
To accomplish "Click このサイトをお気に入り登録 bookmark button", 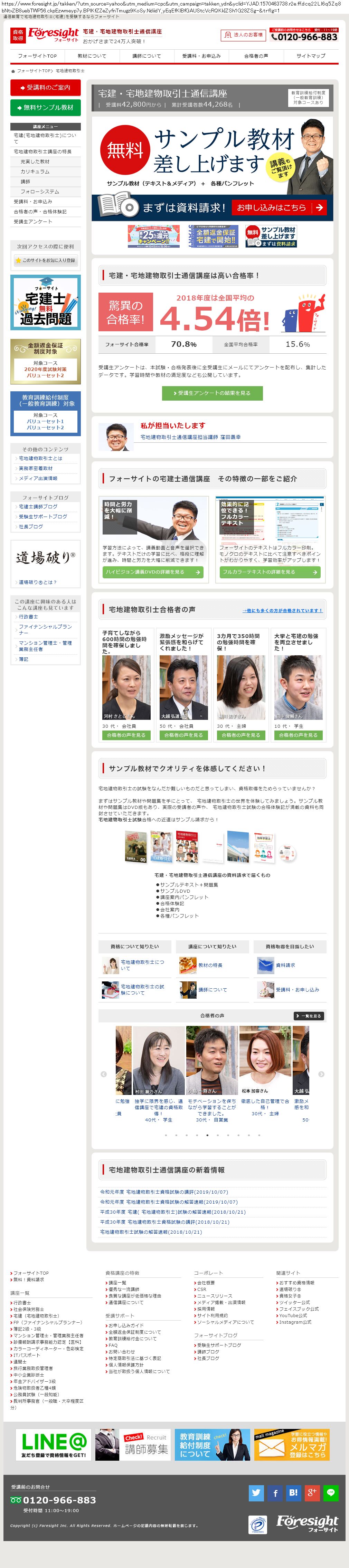I will [46, 260].
